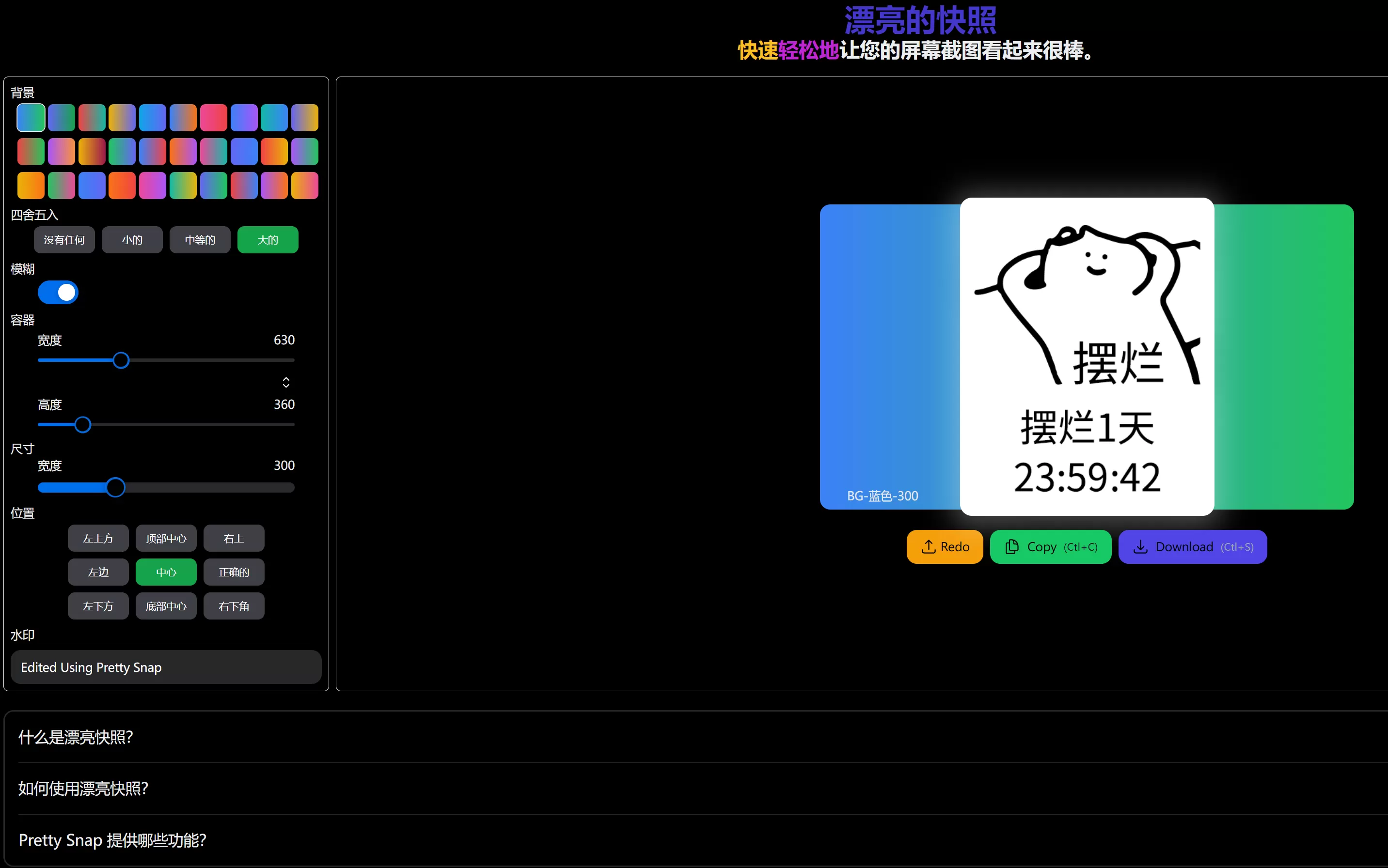This screenshot has height=868, width=1388.
Task: Select the 顶部中心 position option
Action: click(x=165, y=538)
